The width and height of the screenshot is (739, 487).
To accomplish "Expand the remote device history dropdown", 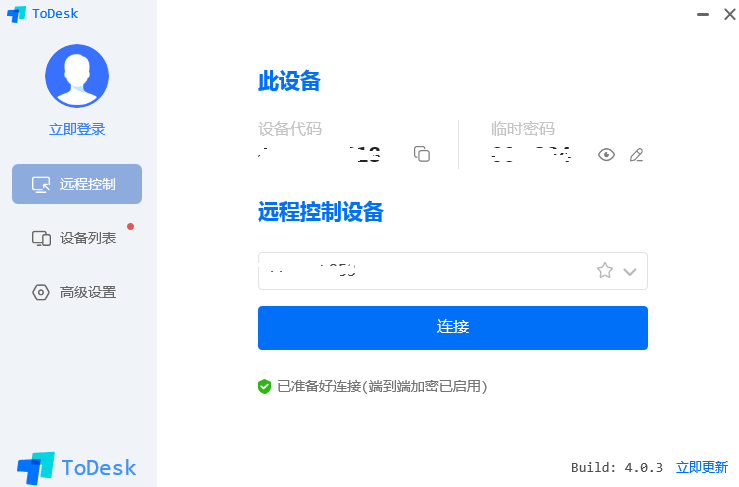I will click(630, 272).
